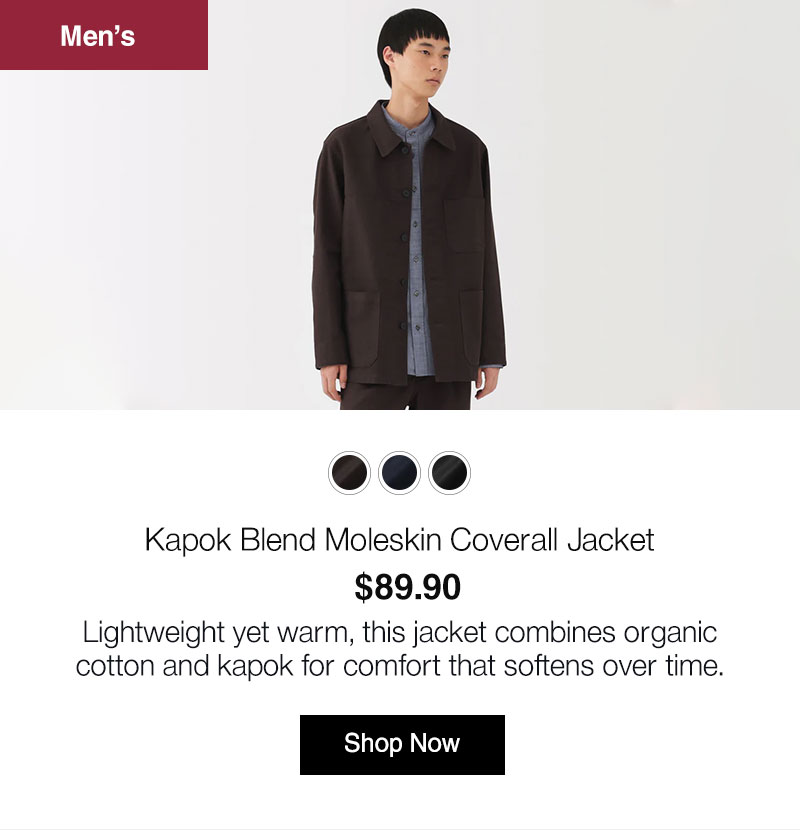
Task: Click the word 'organic' in the description
Action: point(670,634)
